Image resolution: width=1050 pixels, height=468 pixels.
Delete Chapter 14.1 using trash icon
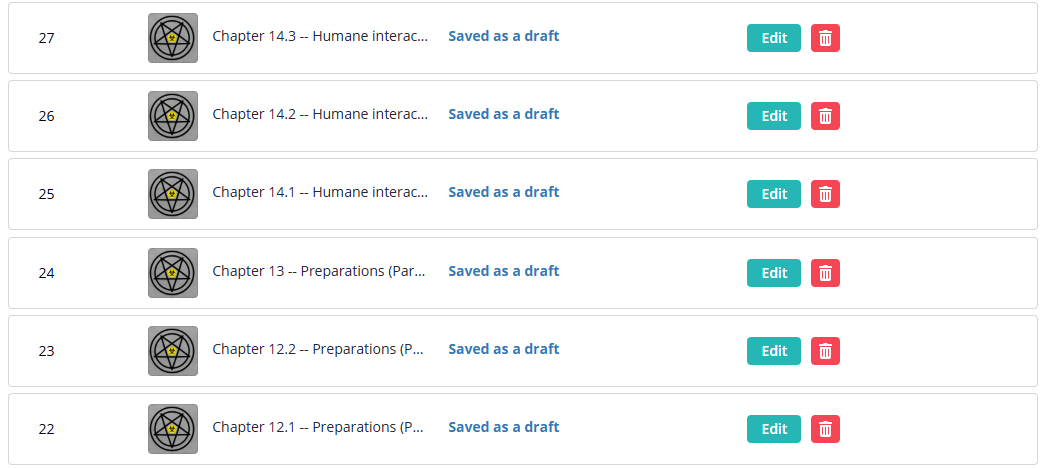pos(825,194)
